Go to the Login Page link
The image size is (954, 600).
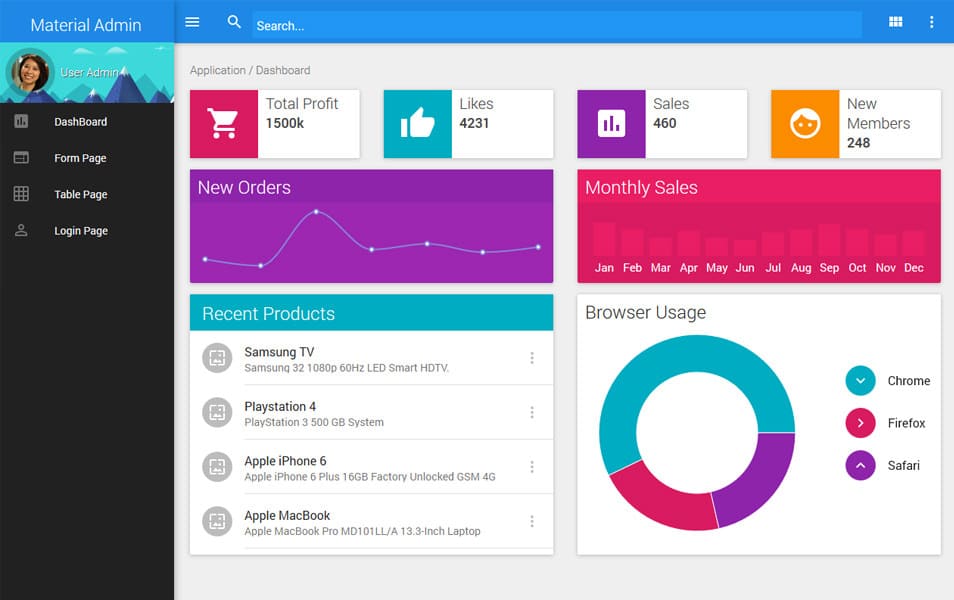80,230
